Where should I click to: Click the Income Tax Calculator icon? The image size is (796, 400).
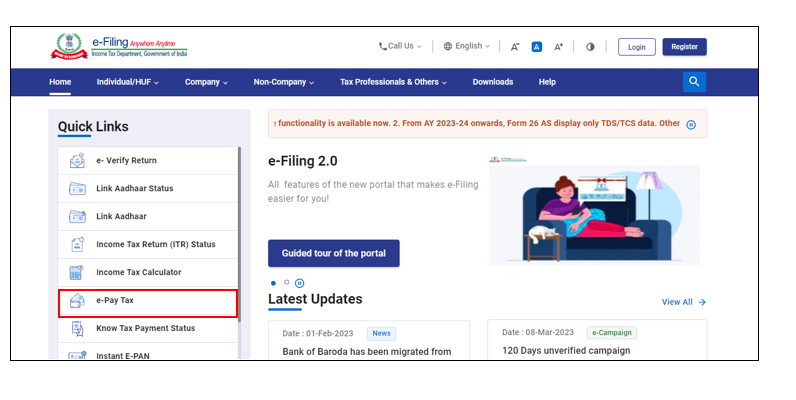[x=77, y=273]
